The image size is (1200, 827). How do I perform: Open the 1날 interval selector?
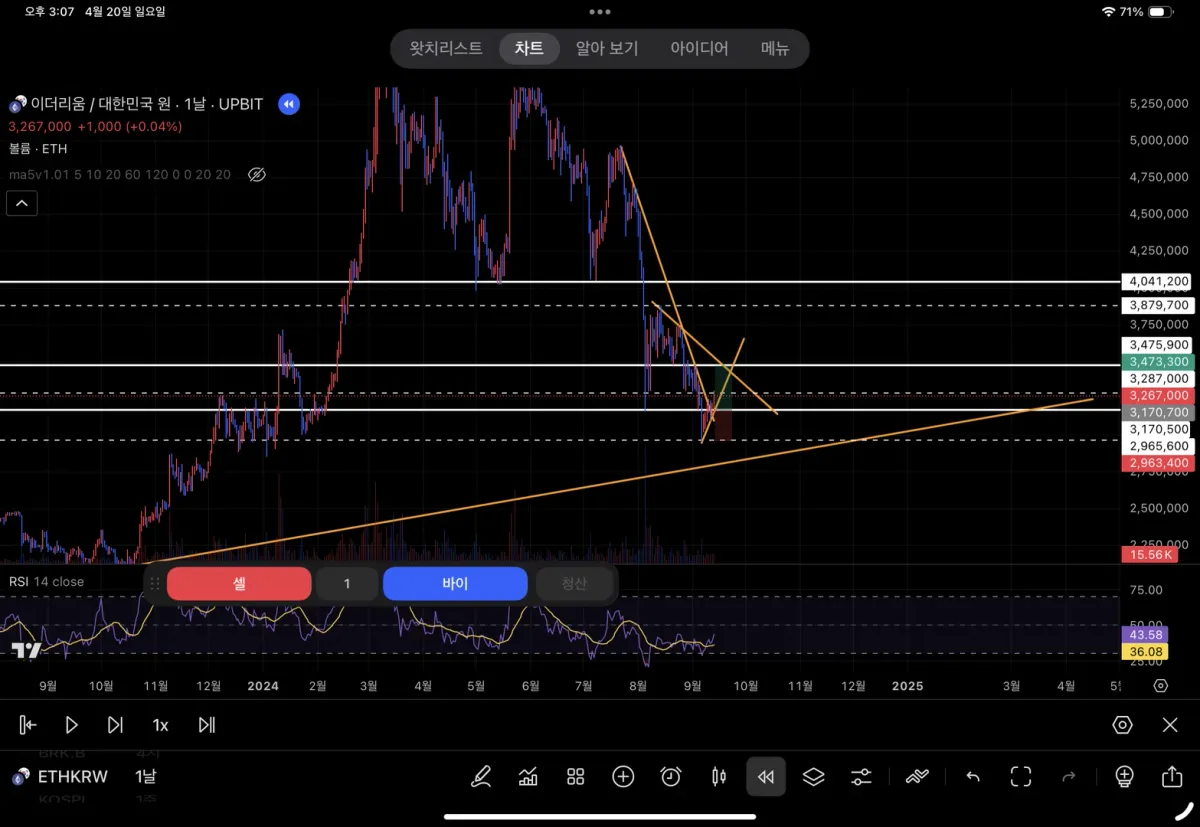tap(146, 776)
